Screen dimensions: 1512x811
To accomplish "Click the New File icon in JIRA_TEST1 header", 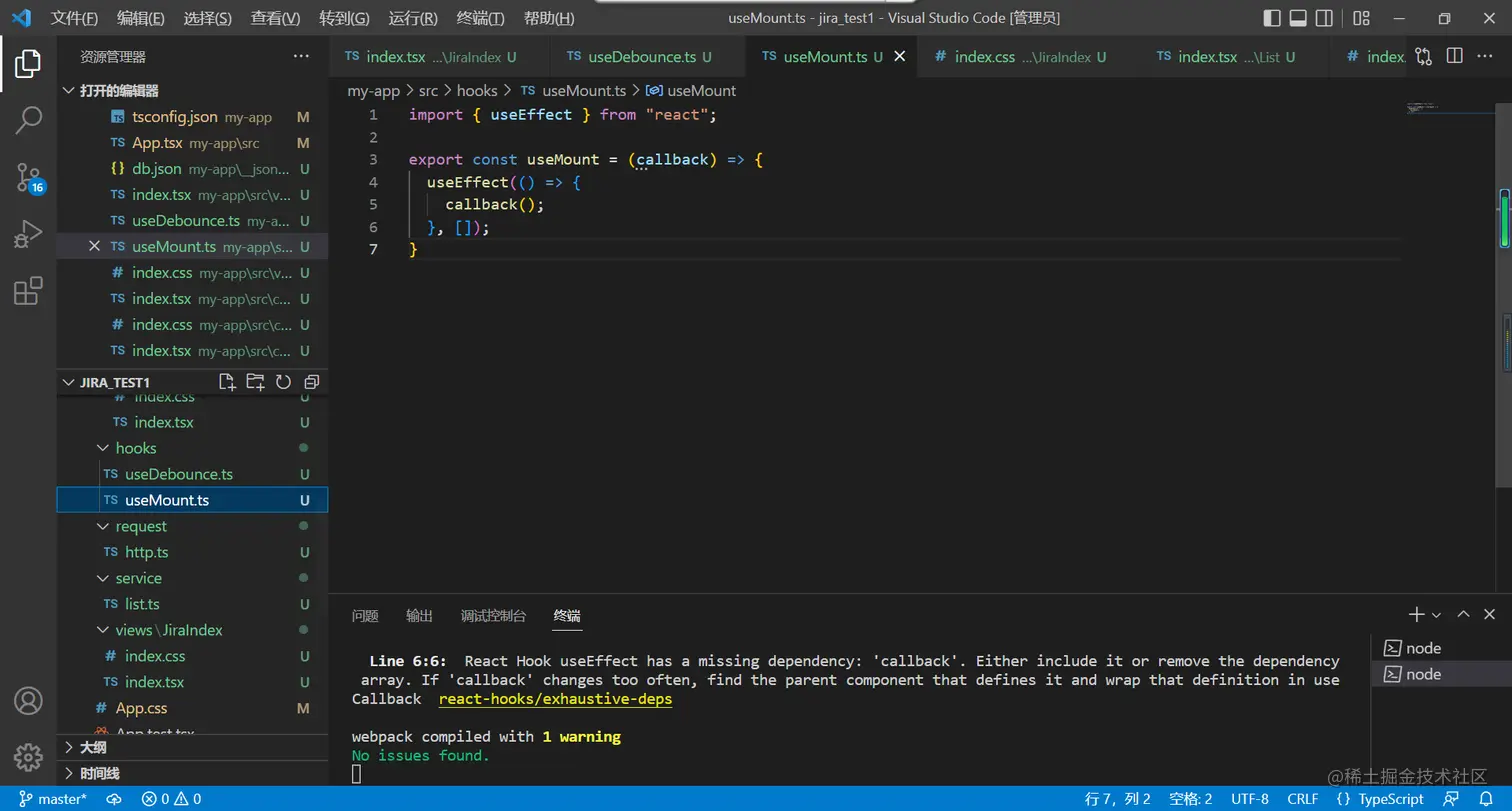I will pos(227,382).
